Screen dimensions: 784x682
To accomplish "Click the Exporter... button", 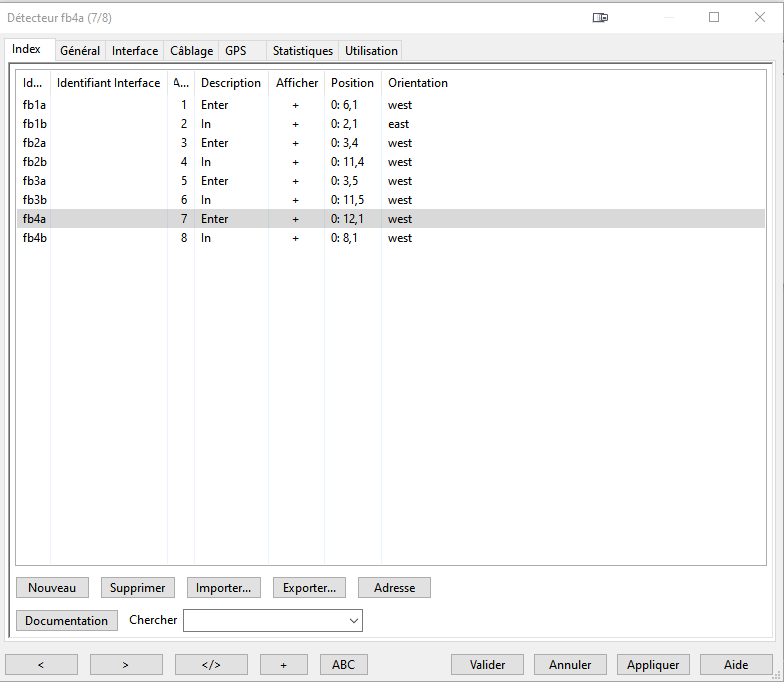I will pos(310,588).
